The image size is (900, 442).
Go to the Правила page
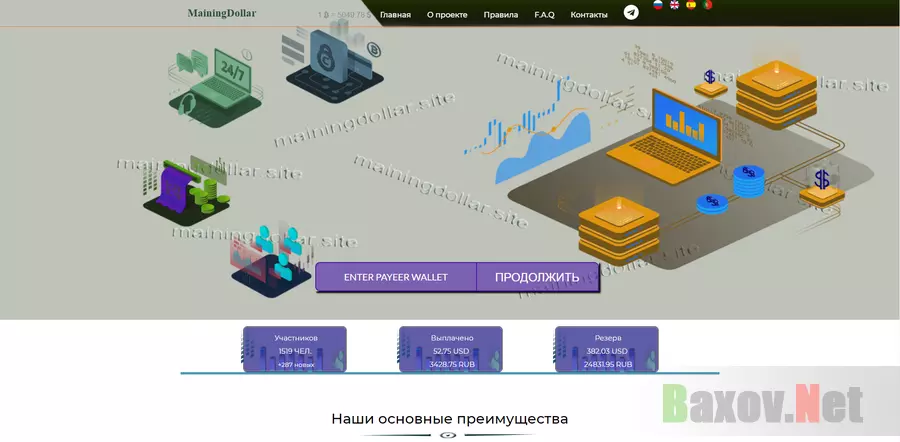coord(501,15)
